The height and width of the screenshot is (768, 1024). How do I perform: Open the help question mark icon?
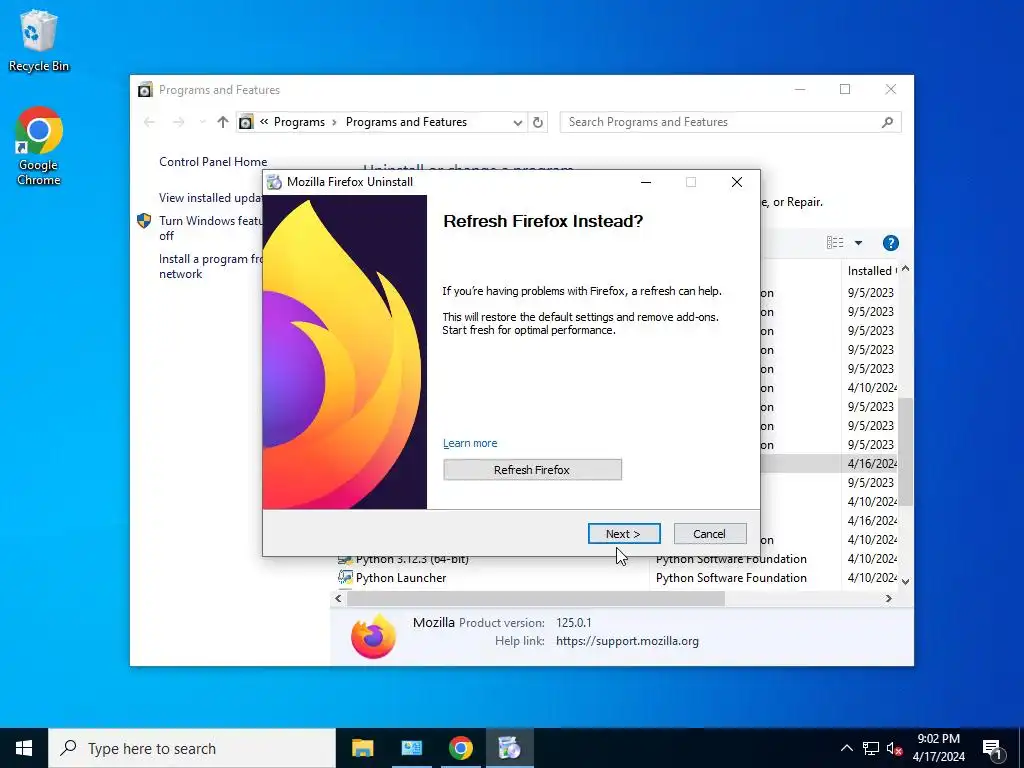890,243
